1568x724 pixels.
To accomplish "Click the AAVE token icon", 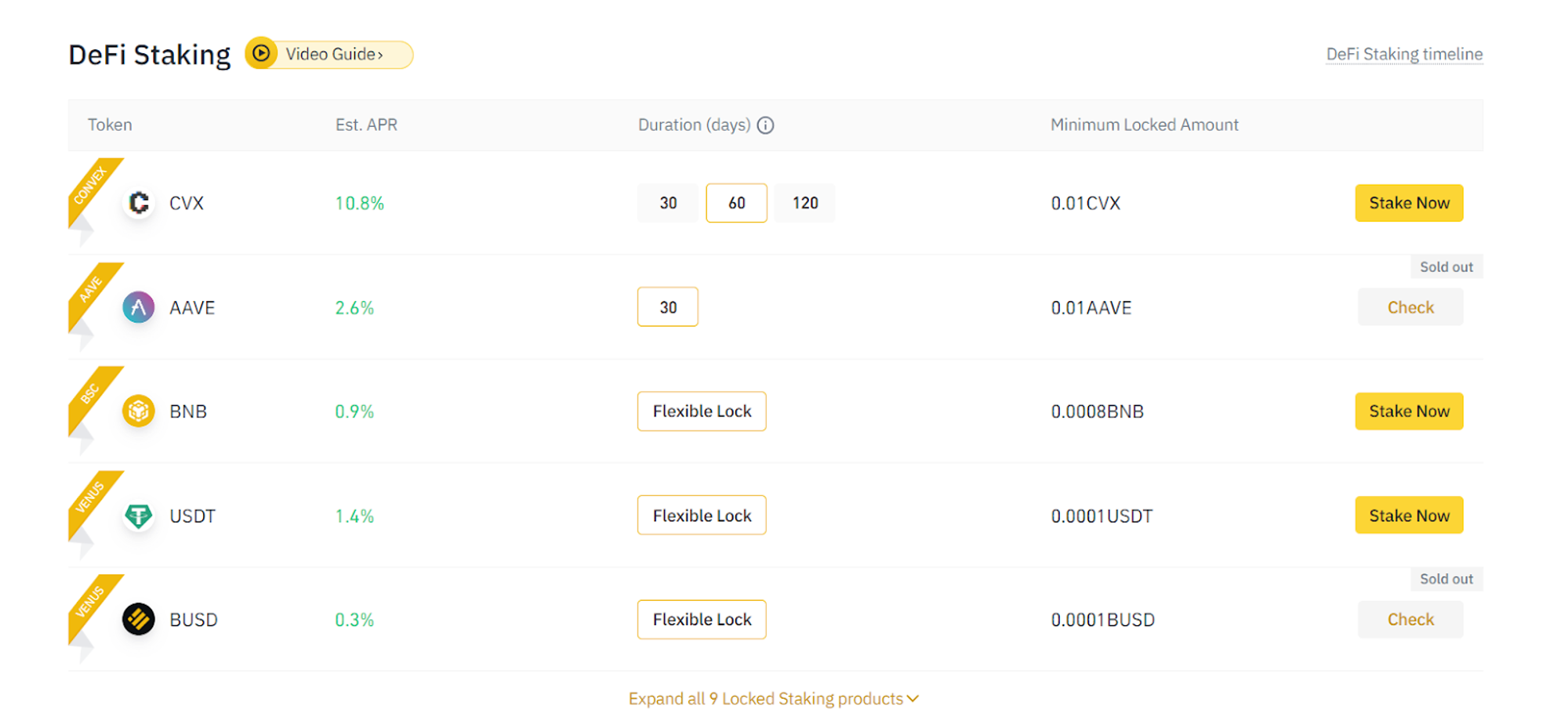I will pos(138,307).
